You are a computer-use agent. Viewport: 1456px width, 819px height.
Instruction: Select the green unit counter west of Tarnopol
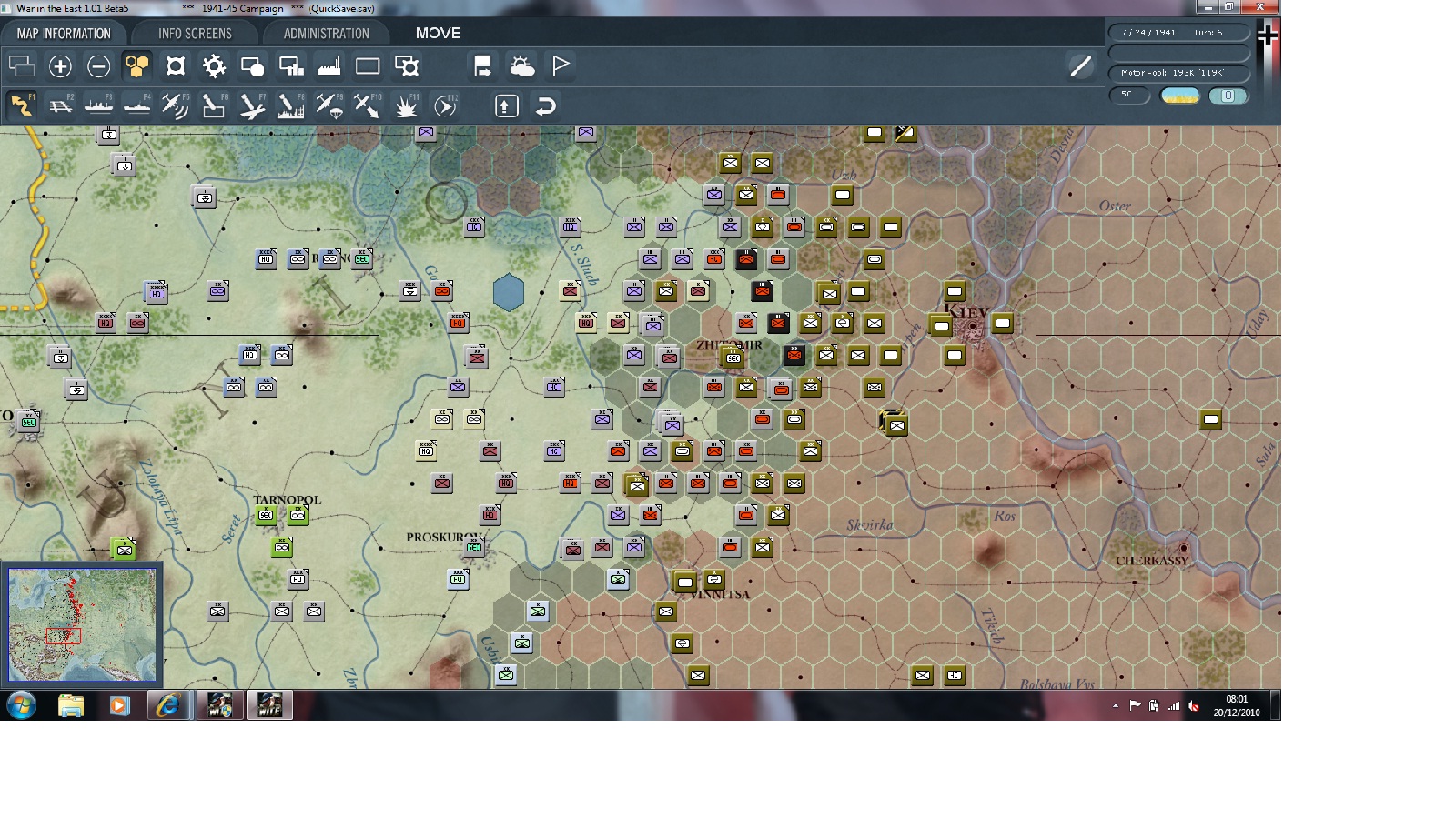(x=123, y=549)
